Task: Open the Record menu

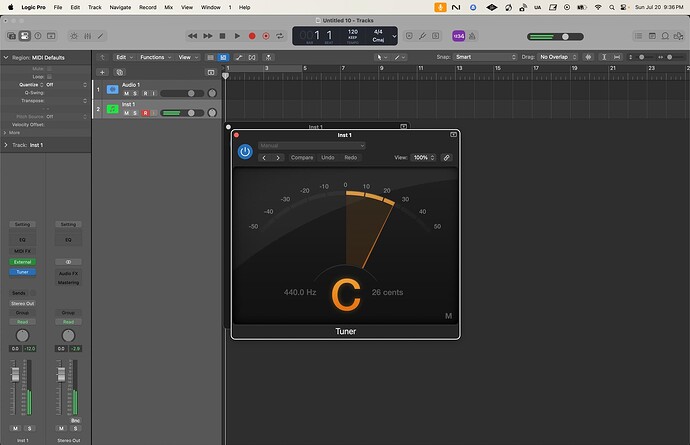Action: pyautogui.click(x=147, y=7)
